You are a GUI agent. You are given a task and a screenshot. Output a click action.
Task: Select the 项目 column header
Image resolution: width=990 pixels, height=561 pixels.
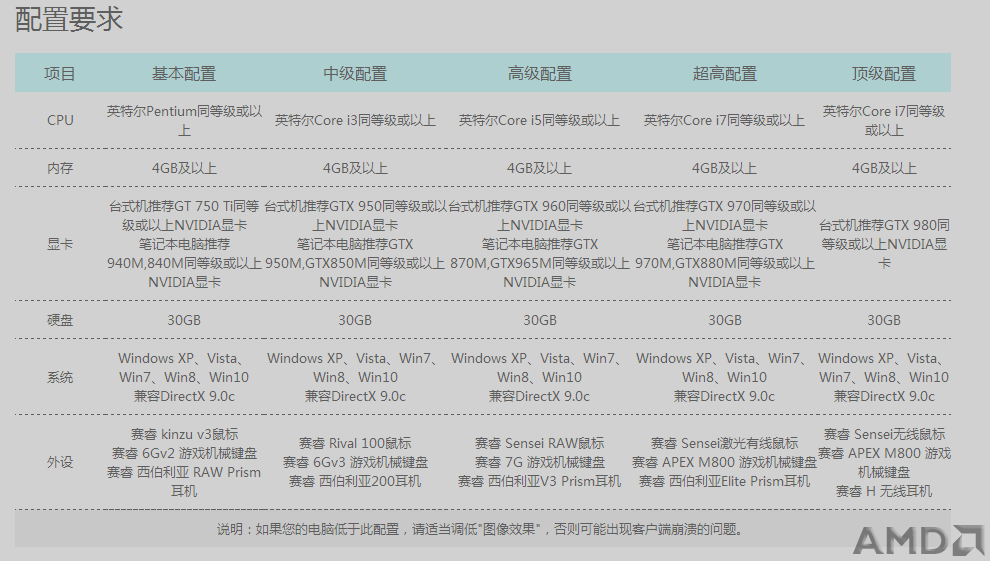pyautogui.click(x=60, y=74)
